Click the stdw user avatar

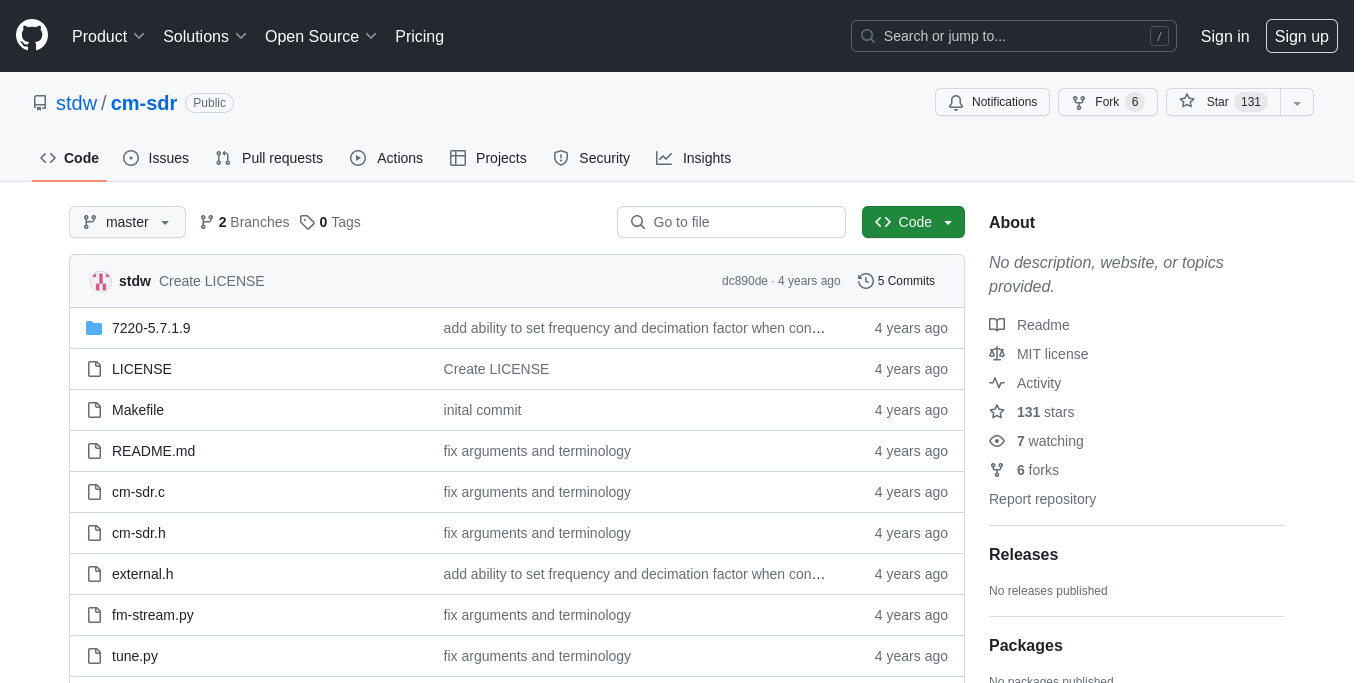(100, 281)
